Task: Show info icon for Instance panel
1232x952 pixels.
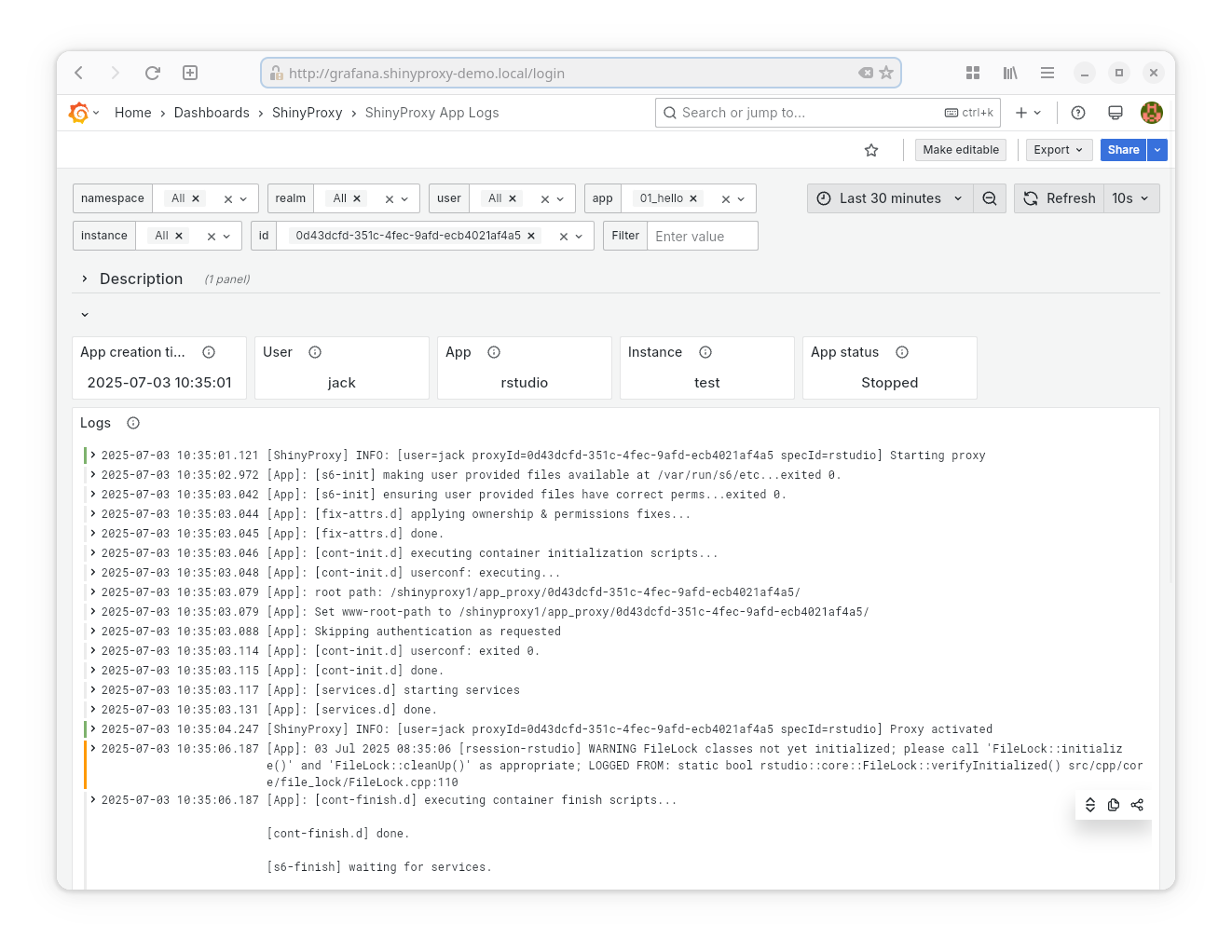Action: click(x=705, y=352)
